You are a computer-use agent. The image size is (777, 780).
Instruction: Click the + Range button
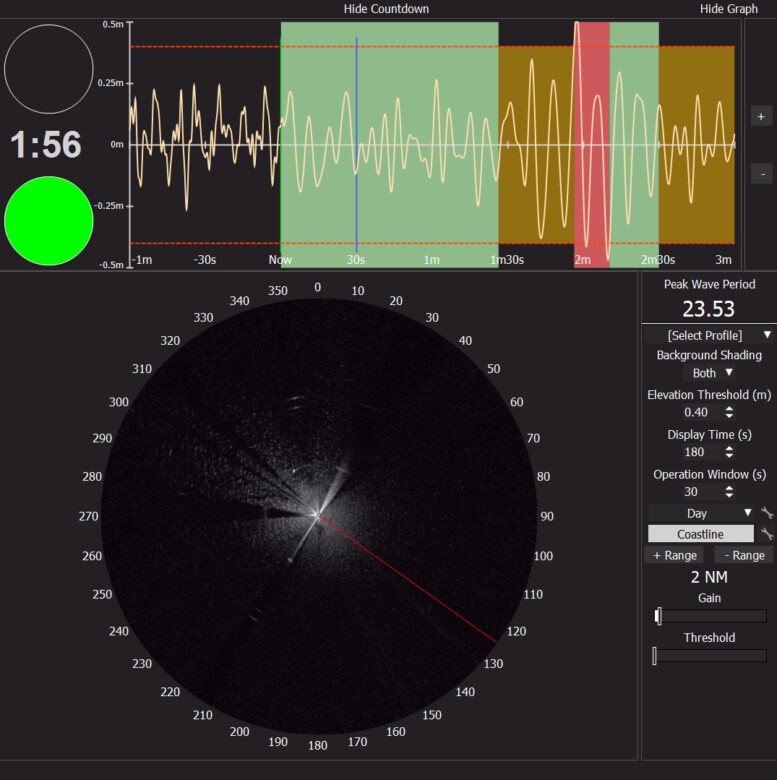[x=675, y=555]
